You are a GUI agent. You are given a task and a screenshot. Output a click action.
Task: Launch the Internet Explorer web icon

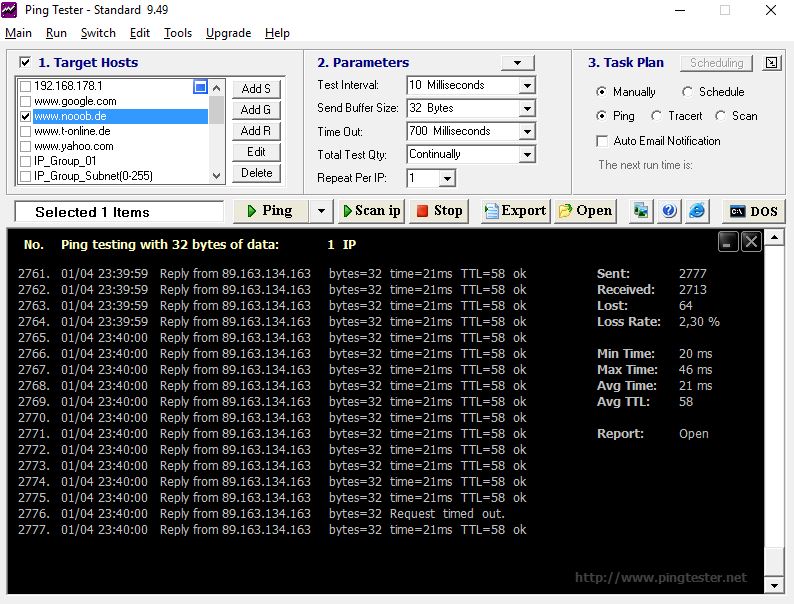pos(697,211)
